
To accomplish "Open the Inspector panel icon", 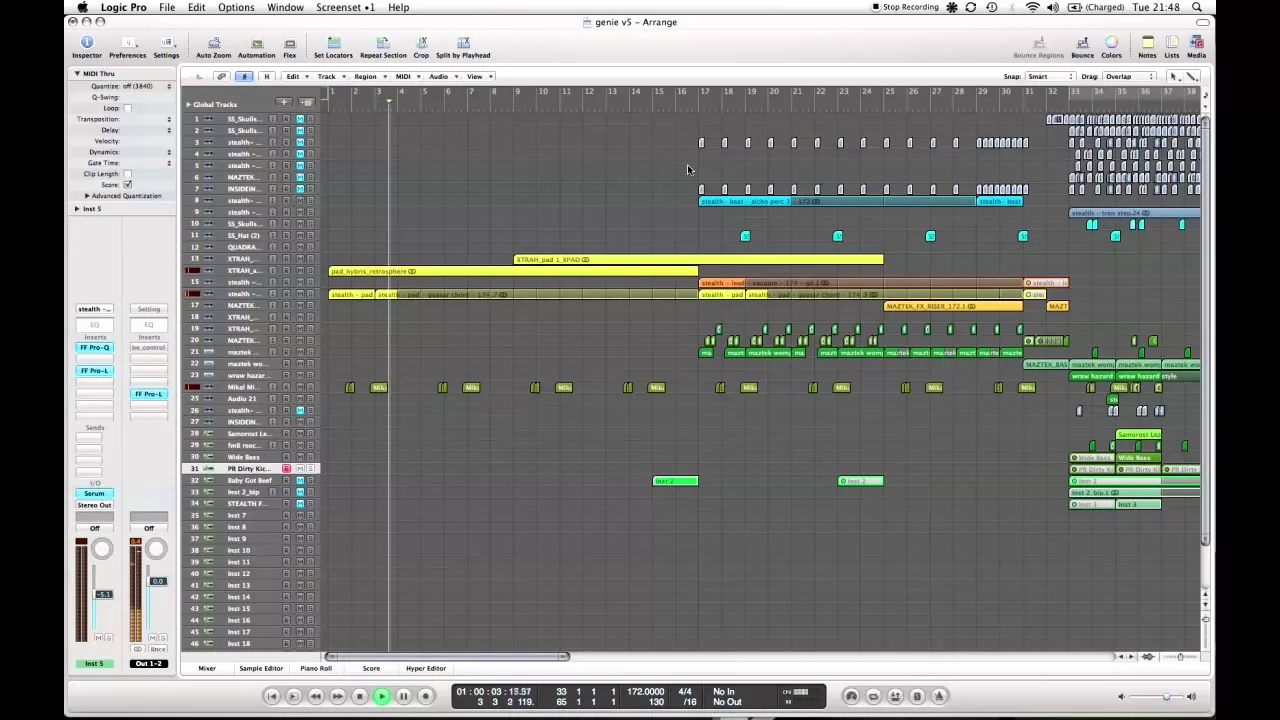I will click(86, 42).
